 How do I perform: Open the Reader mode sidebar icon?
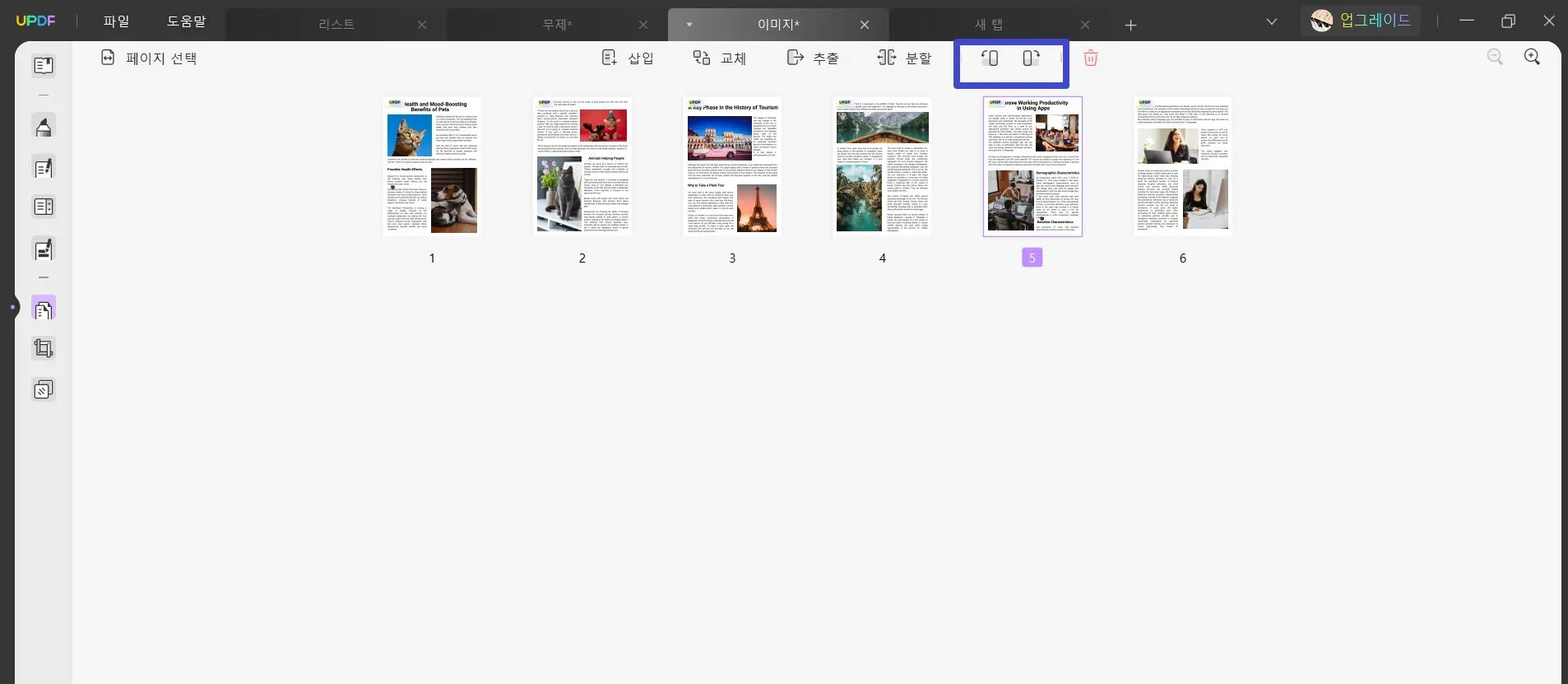coord(44,65)
